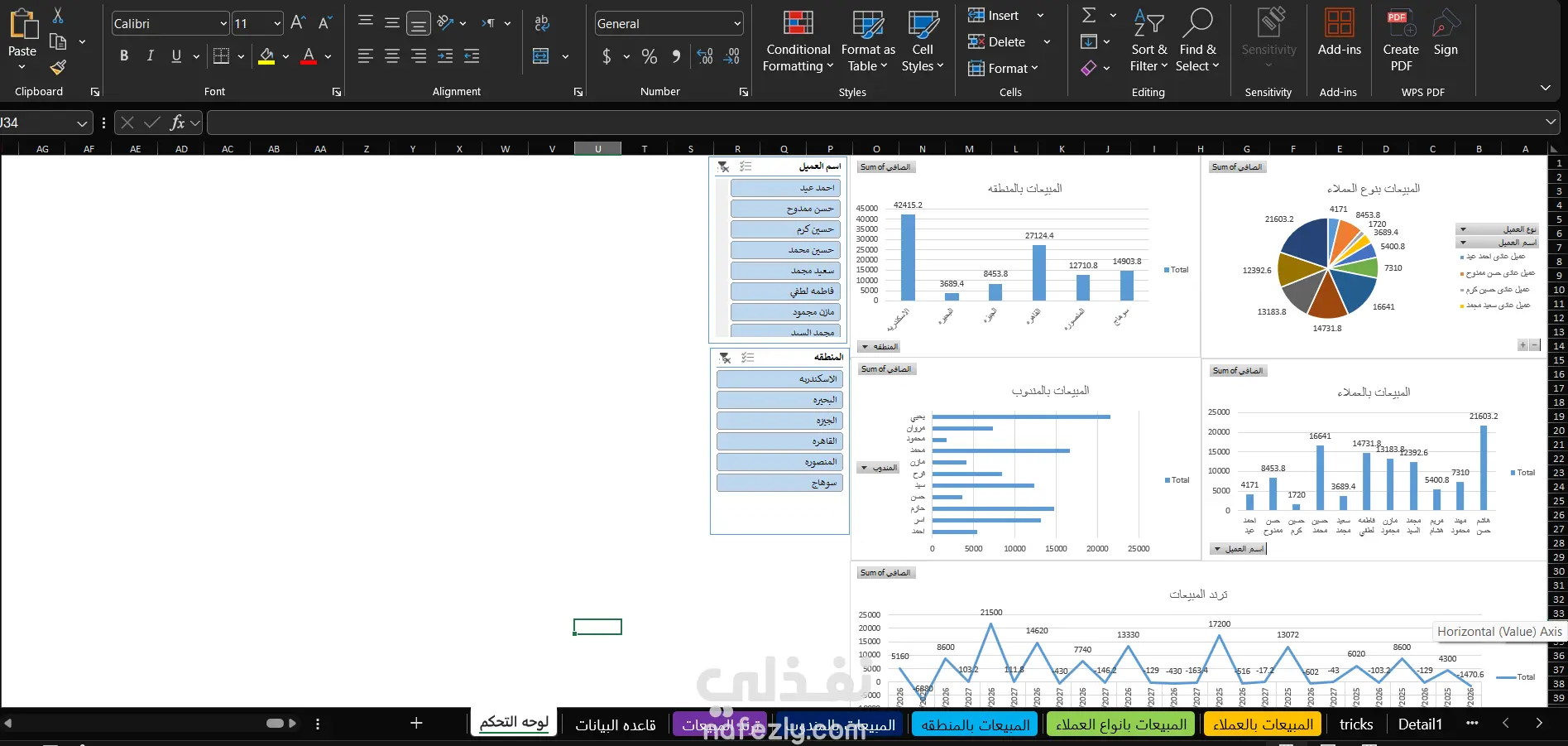Toggle Bold formatting

coord(124,55)
